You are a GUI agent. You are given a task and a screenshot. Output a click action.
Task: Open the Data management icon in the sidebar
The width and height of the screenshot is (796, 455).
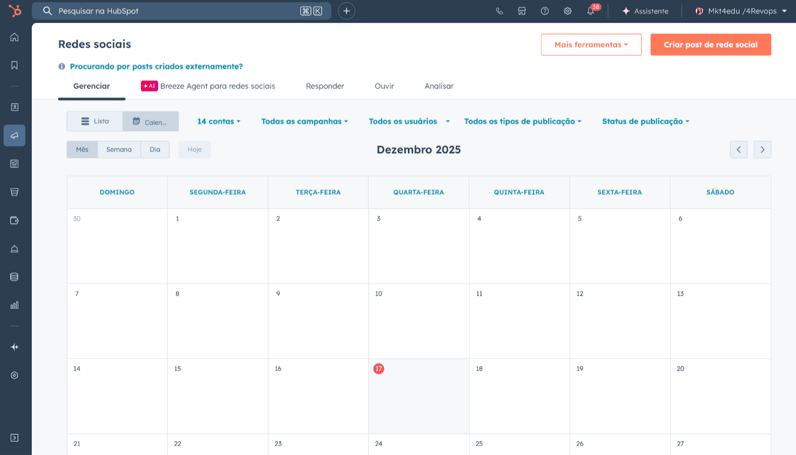[x=14, y=277]
